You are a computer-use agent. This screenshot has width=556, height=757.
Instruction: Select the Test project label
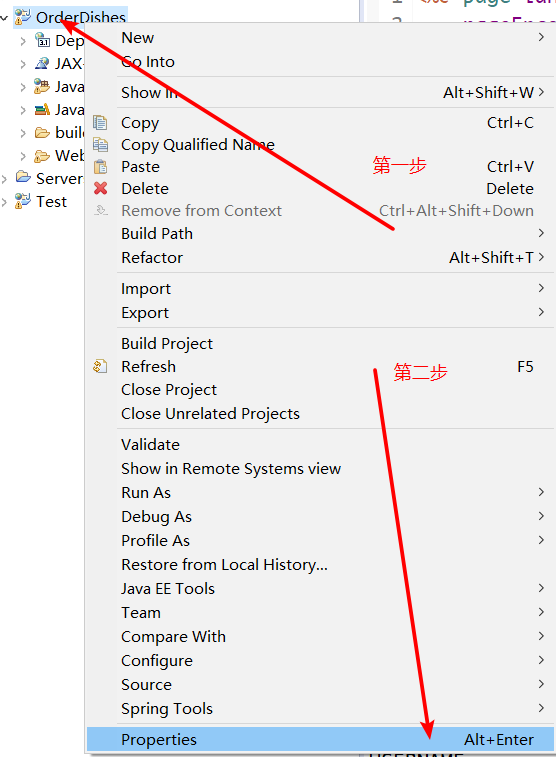pos(51,201)
